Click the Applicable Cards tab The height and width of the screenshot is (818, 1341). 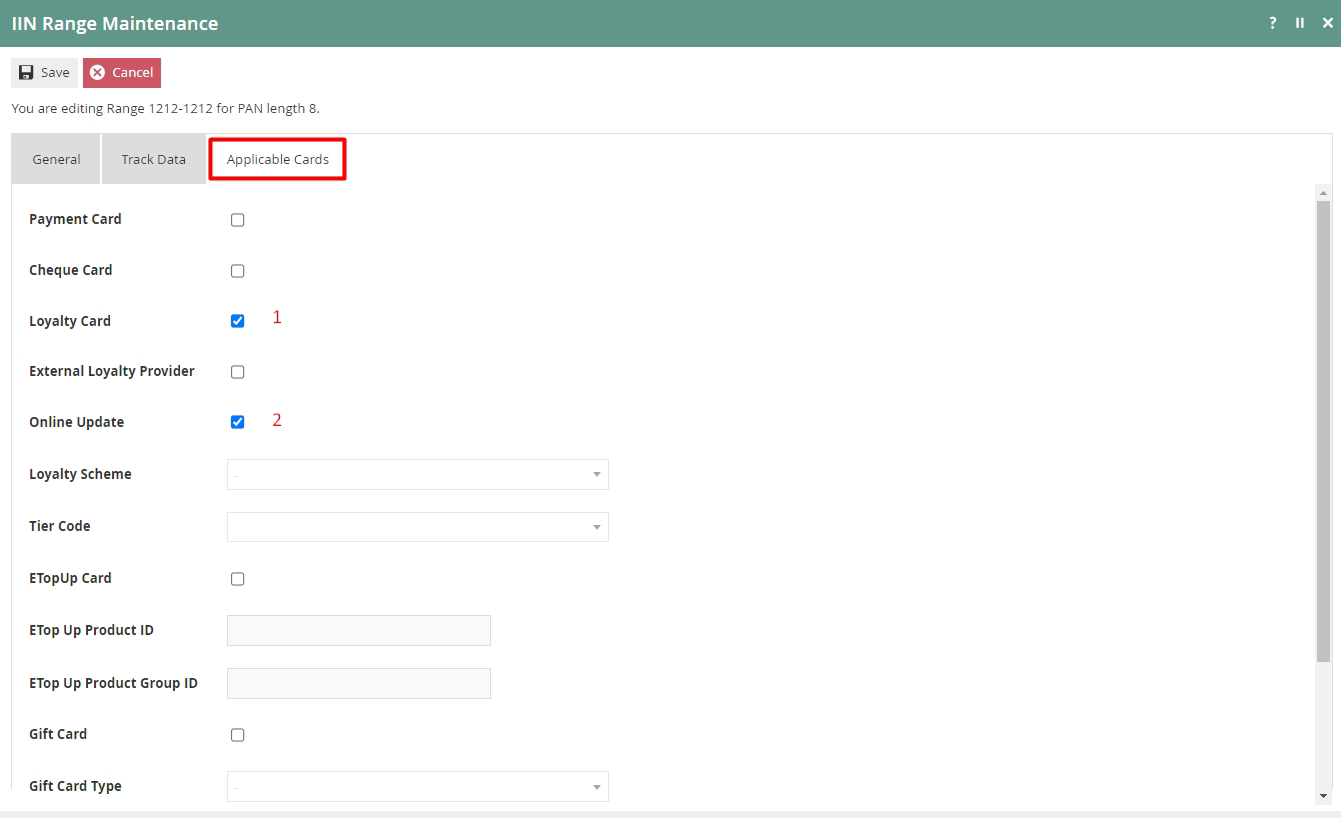coord(277,159)
